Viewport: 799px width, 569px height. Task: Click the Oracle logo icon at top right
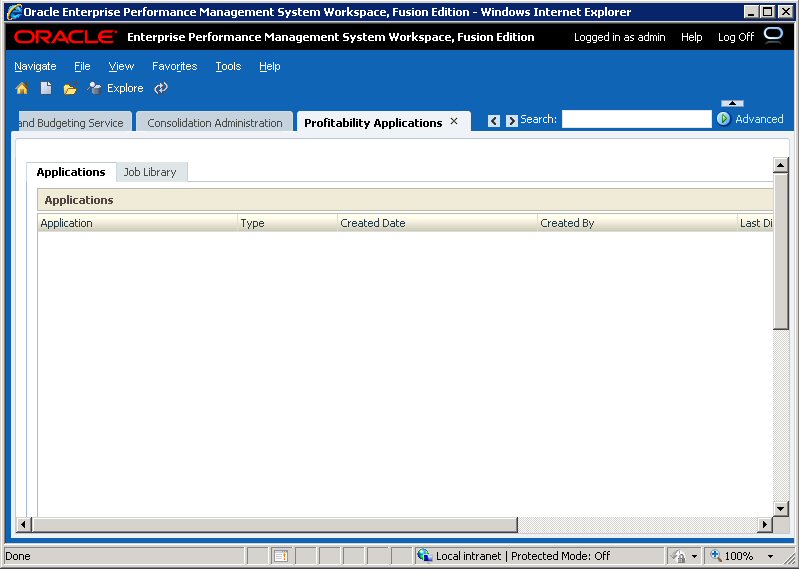pyautogui.click(x=774, y=36)
